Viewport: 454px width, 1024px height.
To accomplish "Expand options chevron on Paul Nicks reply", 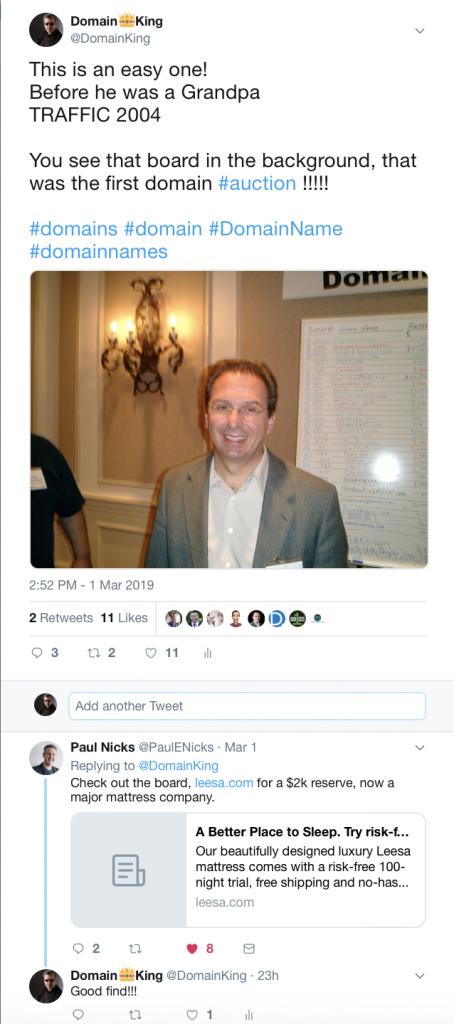I will (420, 747).
